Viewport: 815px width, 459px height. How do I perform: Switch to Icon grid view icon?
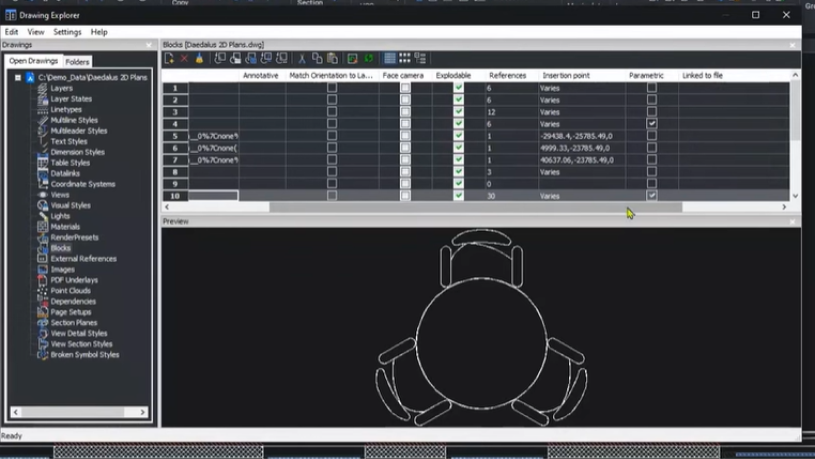pyautogui.click(x=404, y=58)
